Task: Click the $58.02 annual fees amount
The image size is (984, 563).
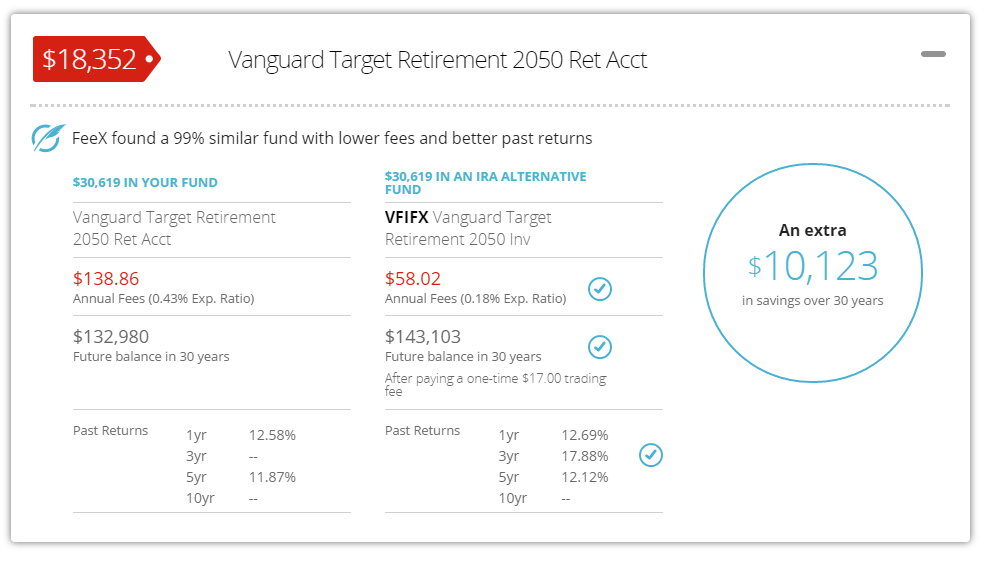Action: tap(413, 279)
